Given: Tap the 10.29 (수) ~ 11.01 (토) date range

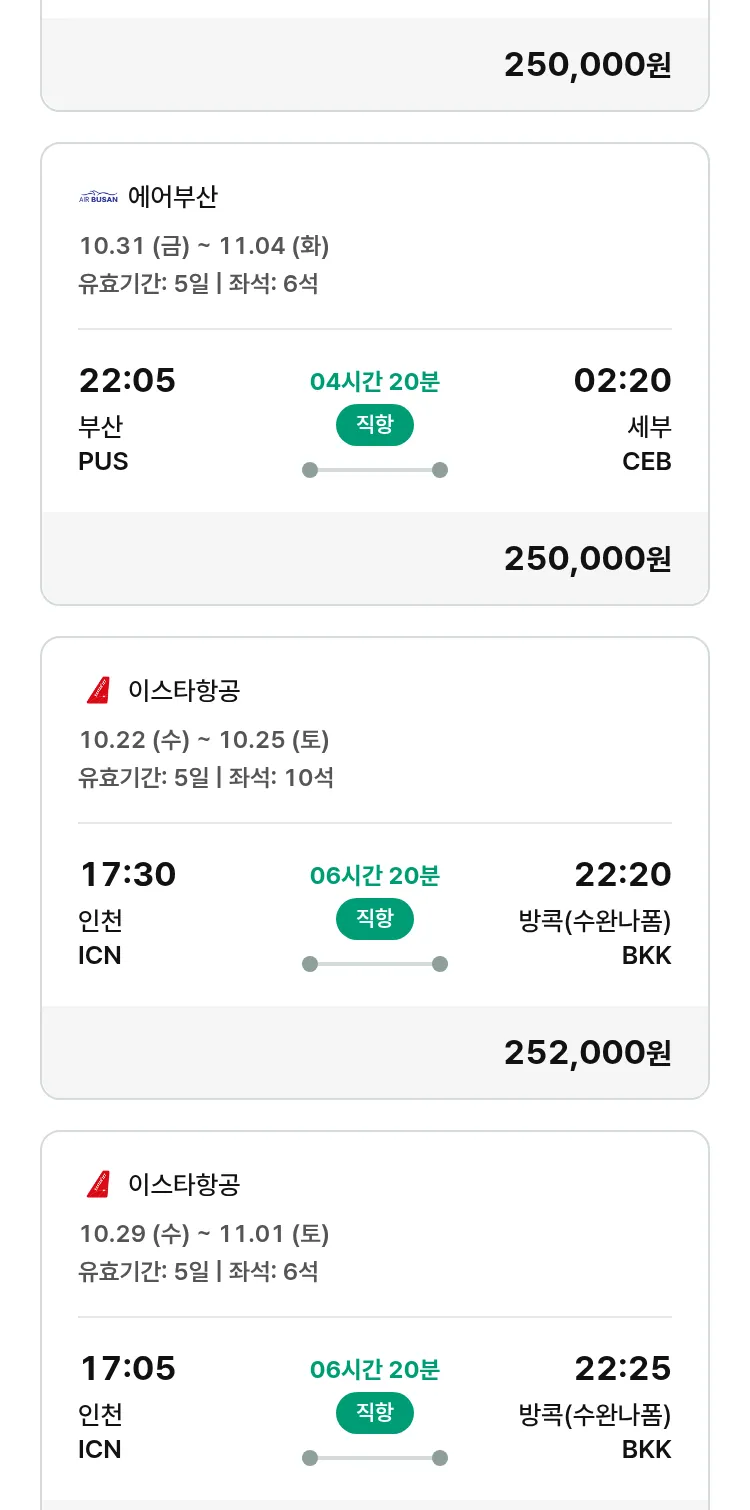Looking at the screenshot, I should (x=204, y=1234).
